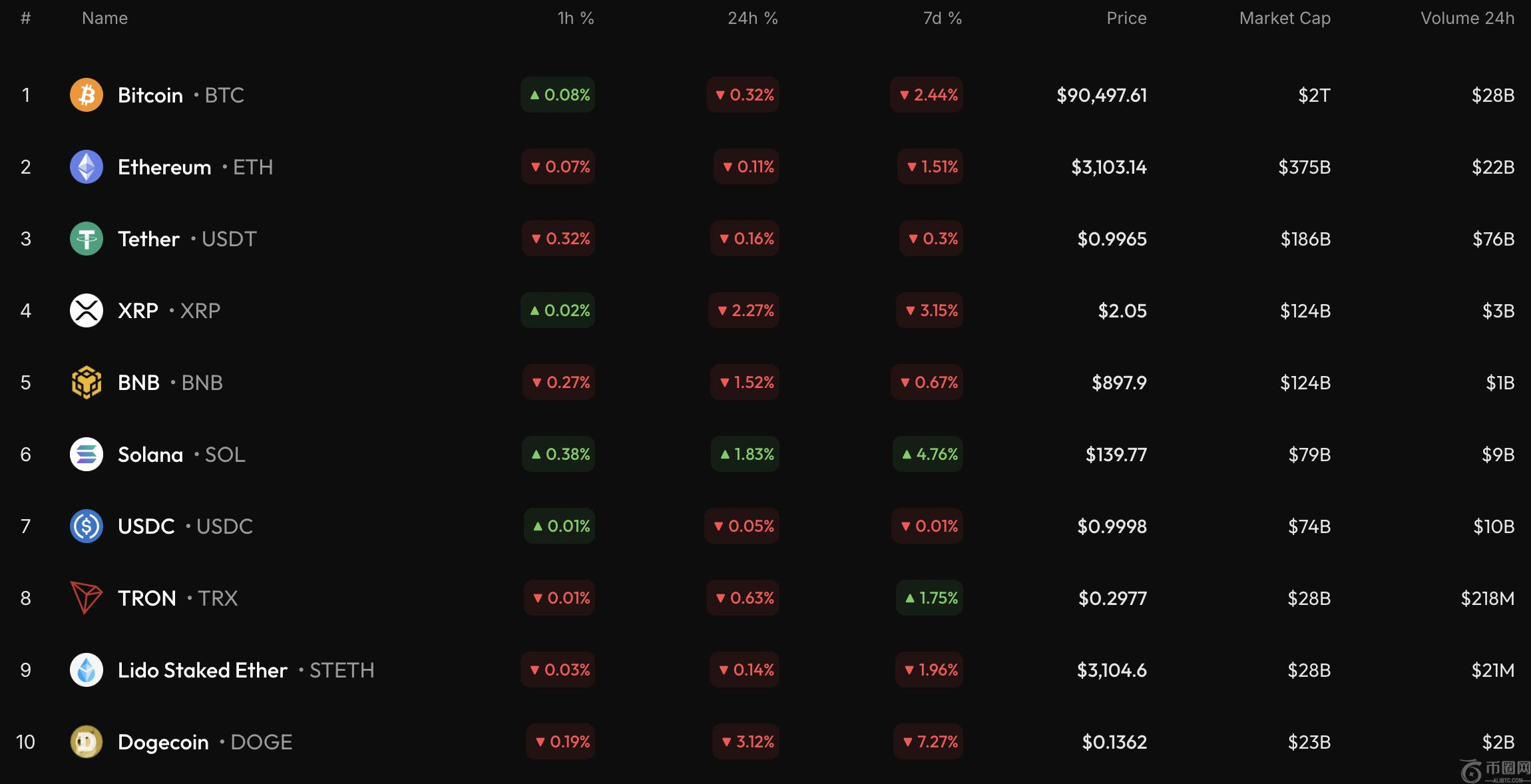Click the XRP logo icon
1531x784 pixels.
[x=87, y=311]
